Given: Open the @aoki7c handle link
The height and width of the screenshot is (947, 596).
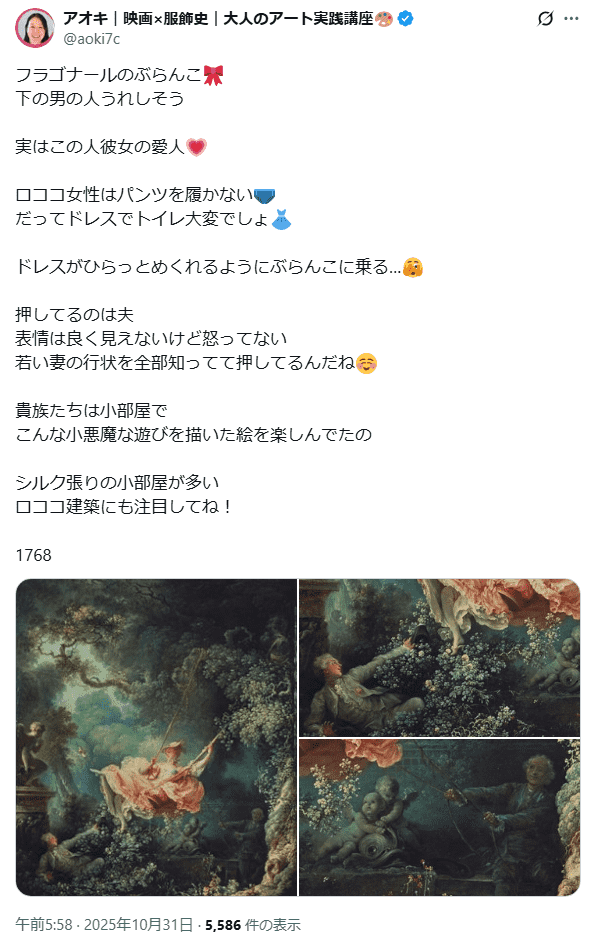Looking at the screenshot, I should click(x=92, y=39).
